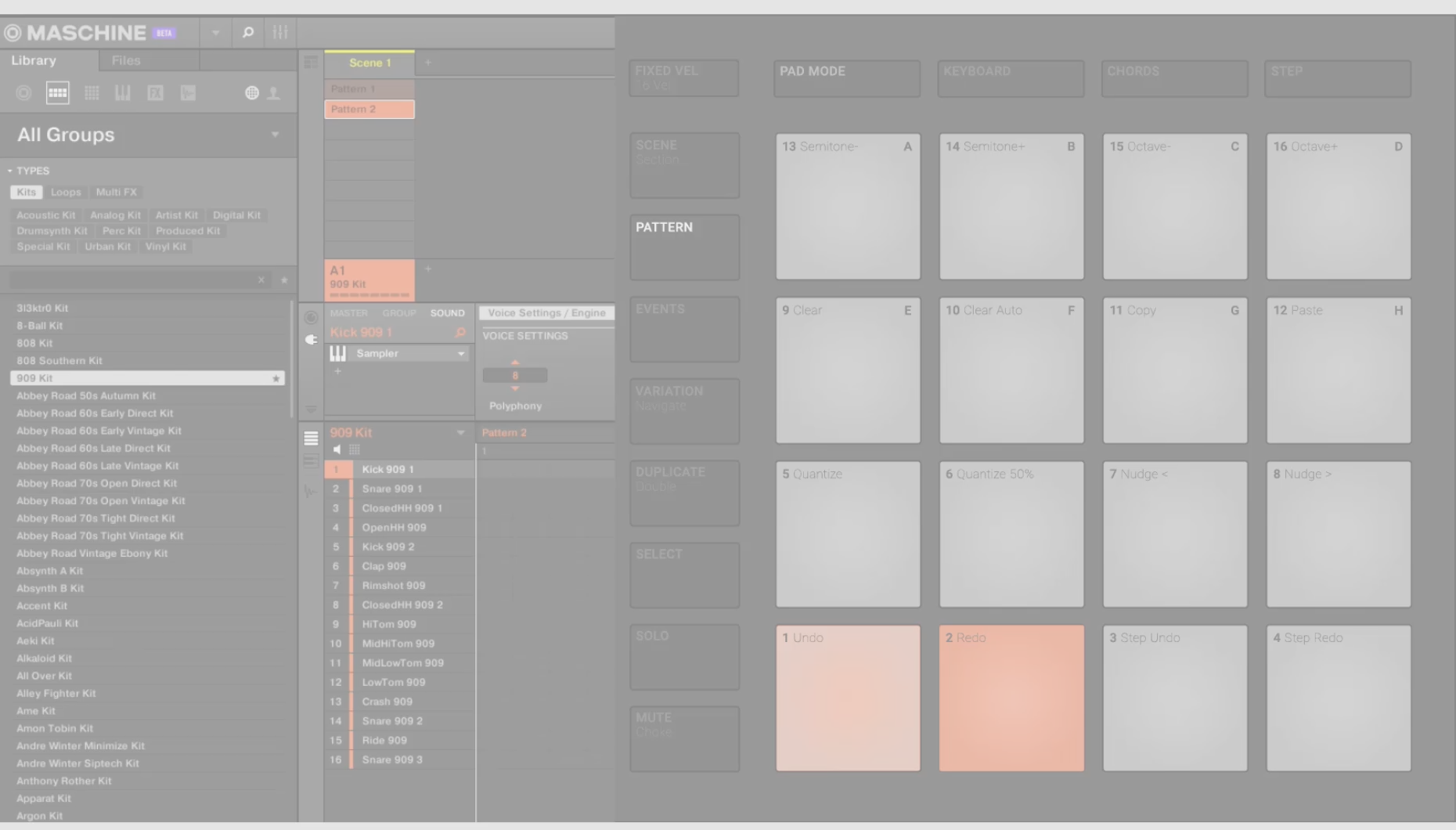The image size is (1456, 830).
Task: Select the Instruments keyboard icon in the Library
Action: (x=123, y=93)
